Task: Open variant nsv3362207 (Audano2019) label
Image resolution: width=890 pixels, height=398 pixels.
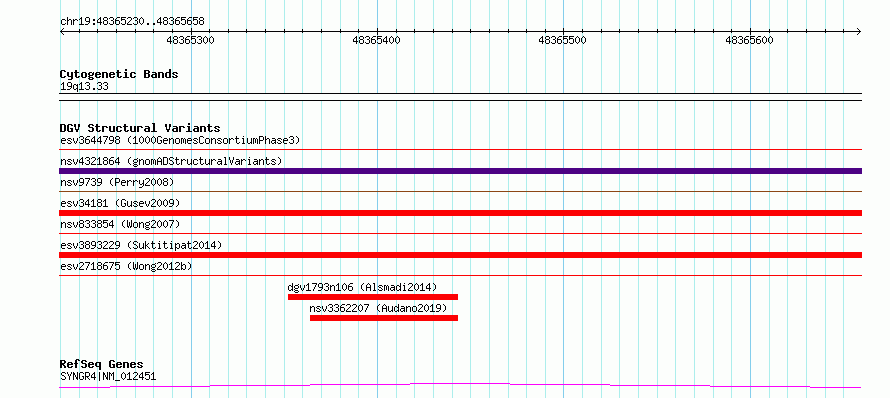Action: pyautogui.click(x=378, y=308)
